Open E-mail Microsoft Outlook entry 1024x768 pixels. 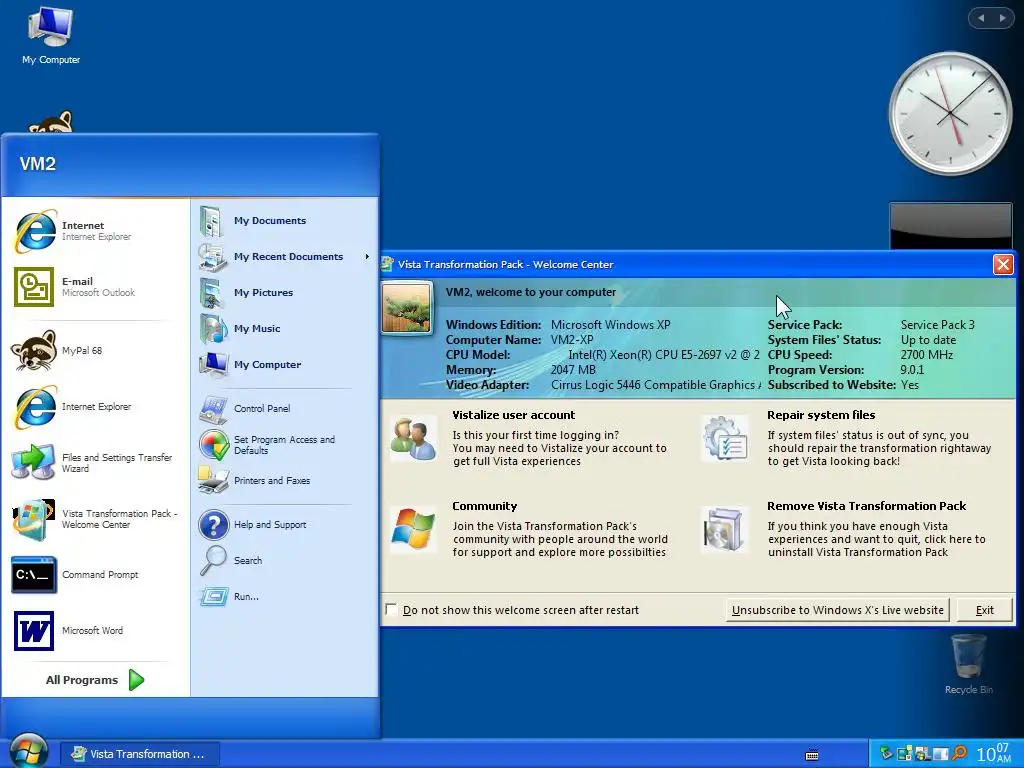95,287
